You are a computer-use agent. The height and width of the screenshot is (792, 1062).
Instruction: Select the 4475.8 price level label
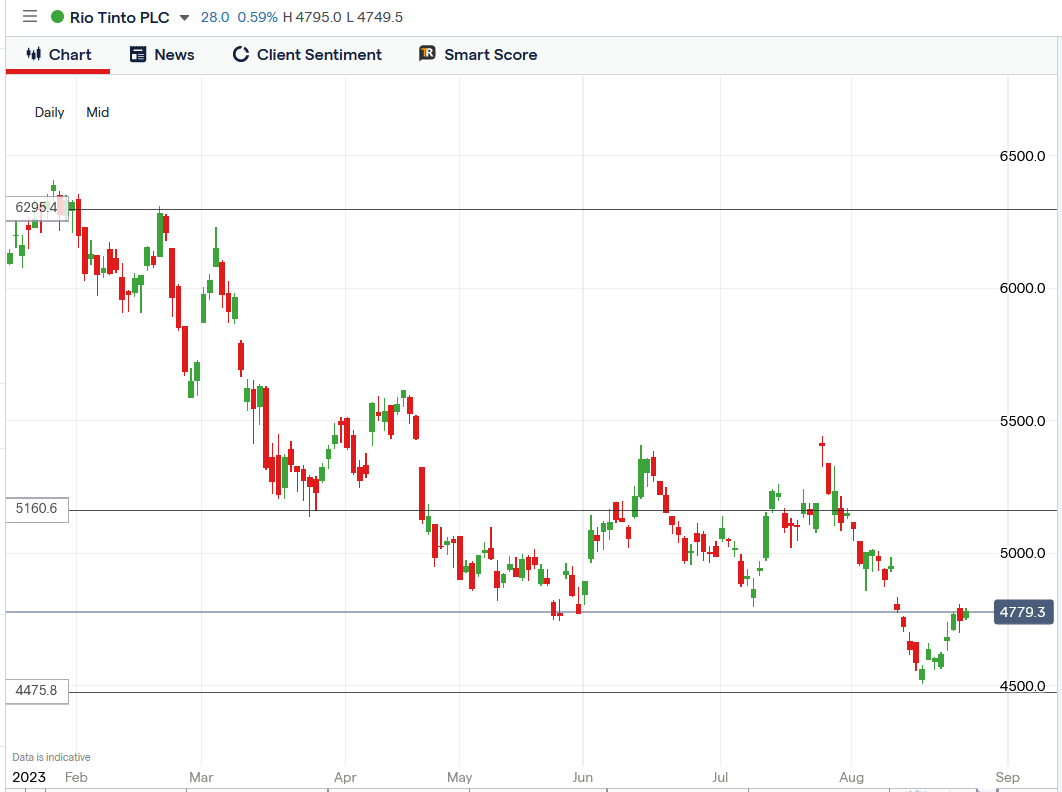[37, 691]
